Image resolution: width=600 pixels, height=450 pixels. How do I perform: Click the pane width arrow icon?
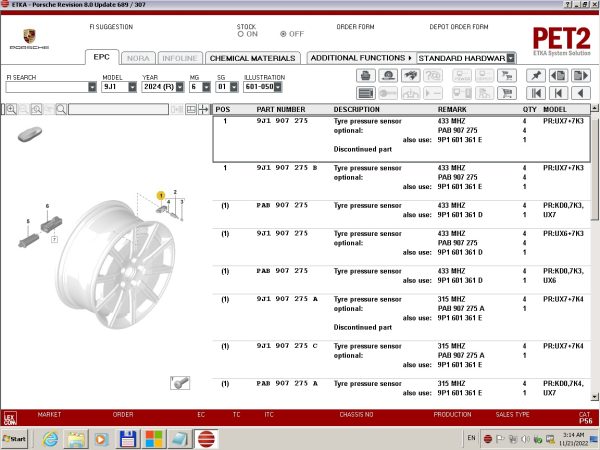(x=204, y=109)
